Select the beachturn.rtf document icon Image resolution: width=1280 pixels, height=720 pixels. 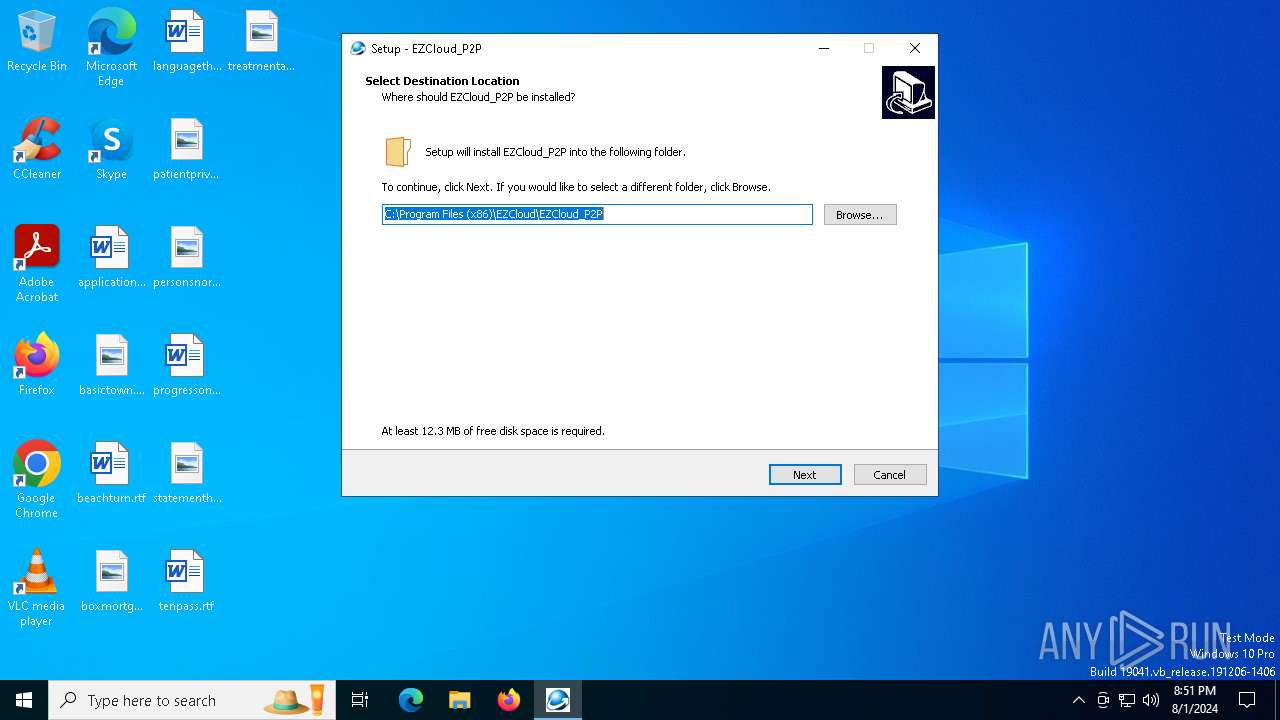[111, 474]
